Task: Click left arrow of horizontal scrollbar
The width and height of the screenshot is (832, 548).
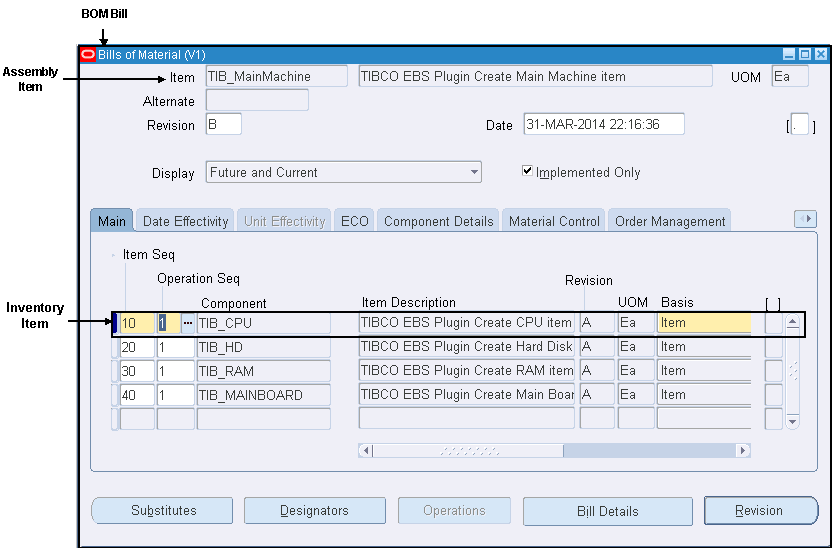Action: (x=366, y=451)
